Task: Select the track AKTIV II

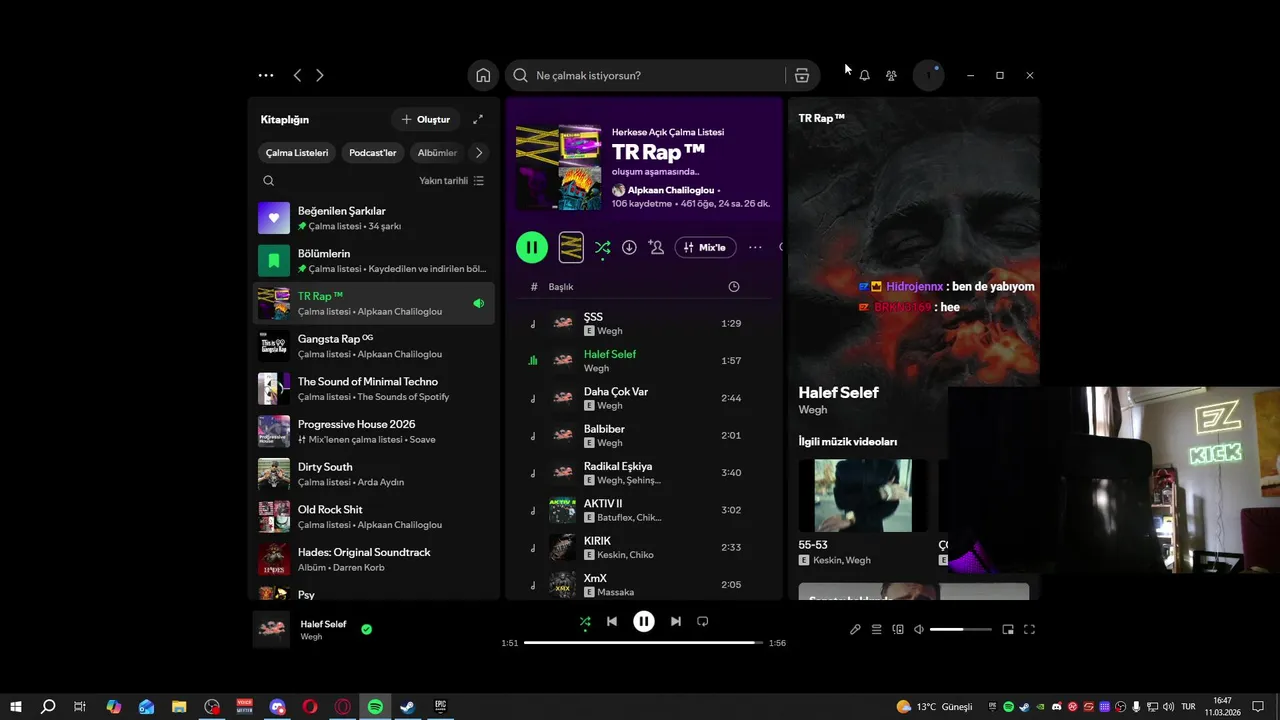Action: coord(645,510)
